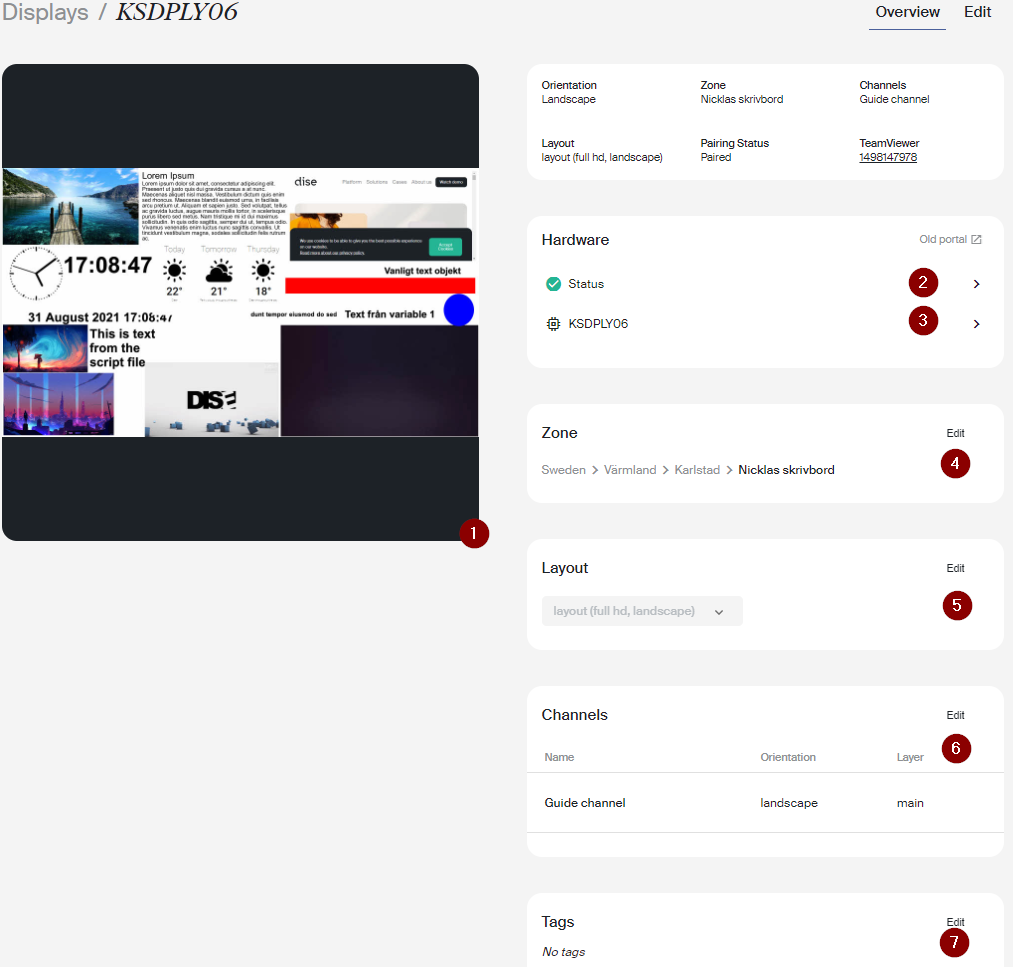
Task: Select Värmland in zone breadcrumb
Action: pyautogui.click(x=630, y=470)
